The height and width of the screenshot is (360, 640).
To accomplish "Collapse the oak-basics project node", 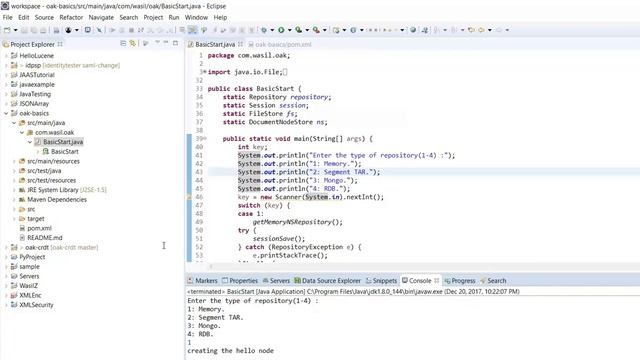I will [x=6, y=113].
